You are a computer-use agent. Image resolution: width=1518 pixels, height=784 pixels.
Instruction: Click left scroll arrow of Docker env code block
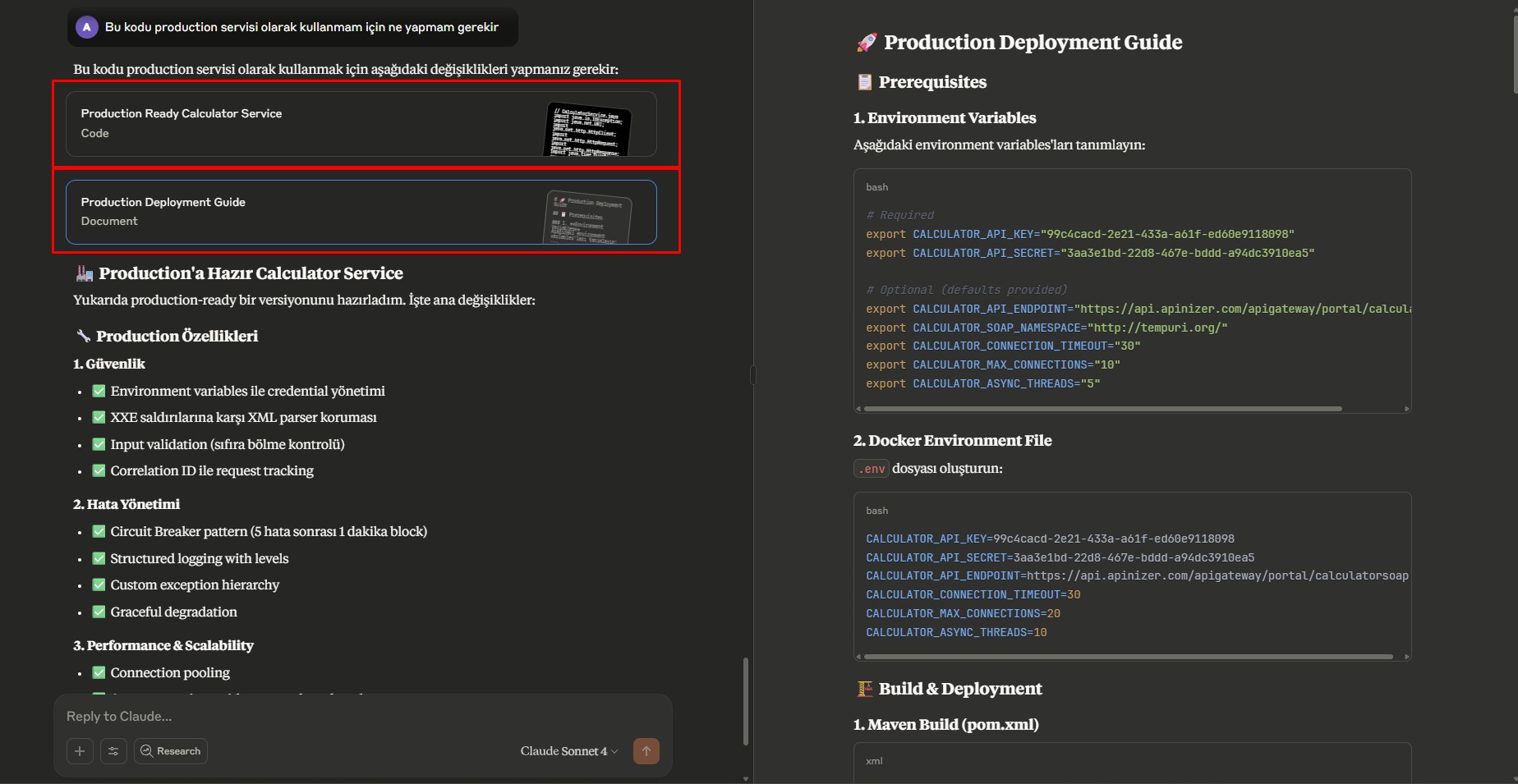(x=858, y=657)
